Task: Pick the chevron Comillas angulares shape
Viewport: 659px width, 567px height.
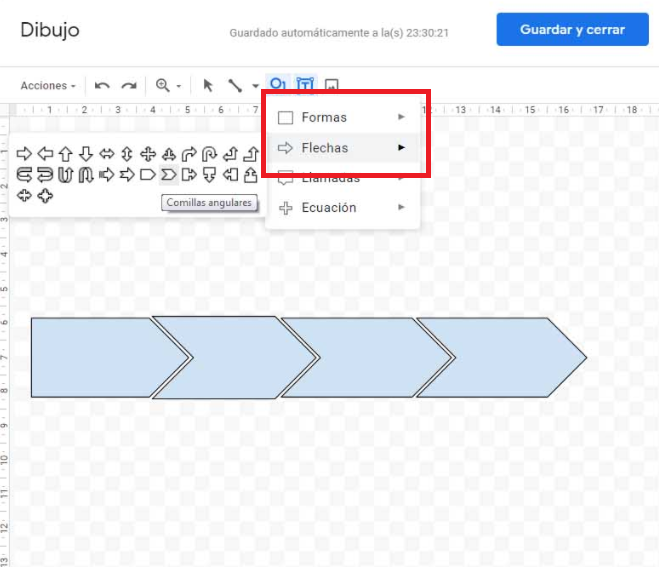Action: 169,174
